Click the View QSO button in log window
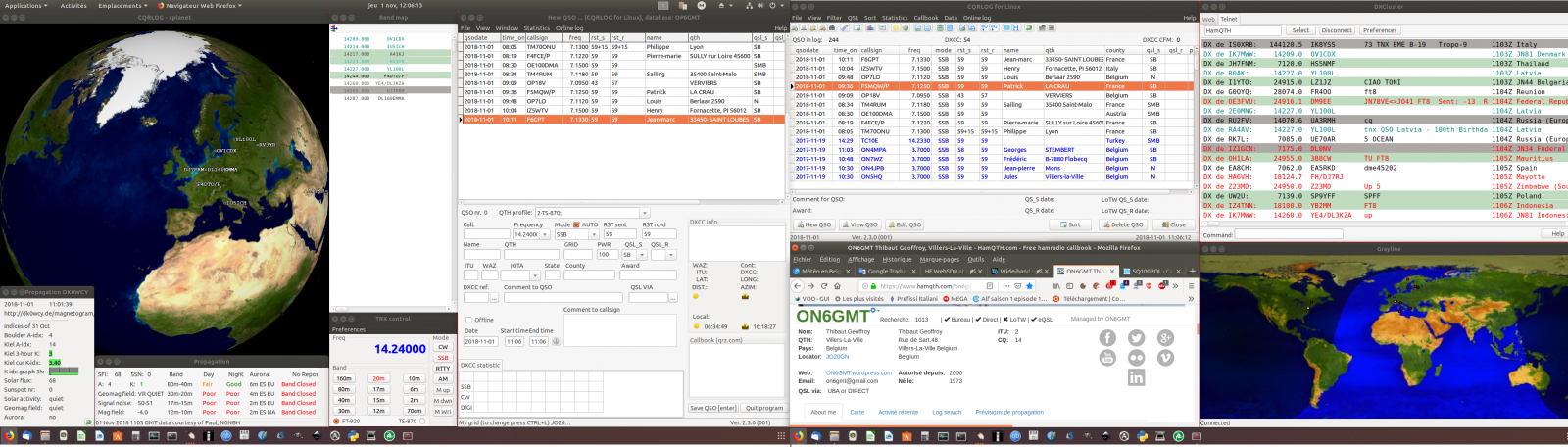 (860, 224)
